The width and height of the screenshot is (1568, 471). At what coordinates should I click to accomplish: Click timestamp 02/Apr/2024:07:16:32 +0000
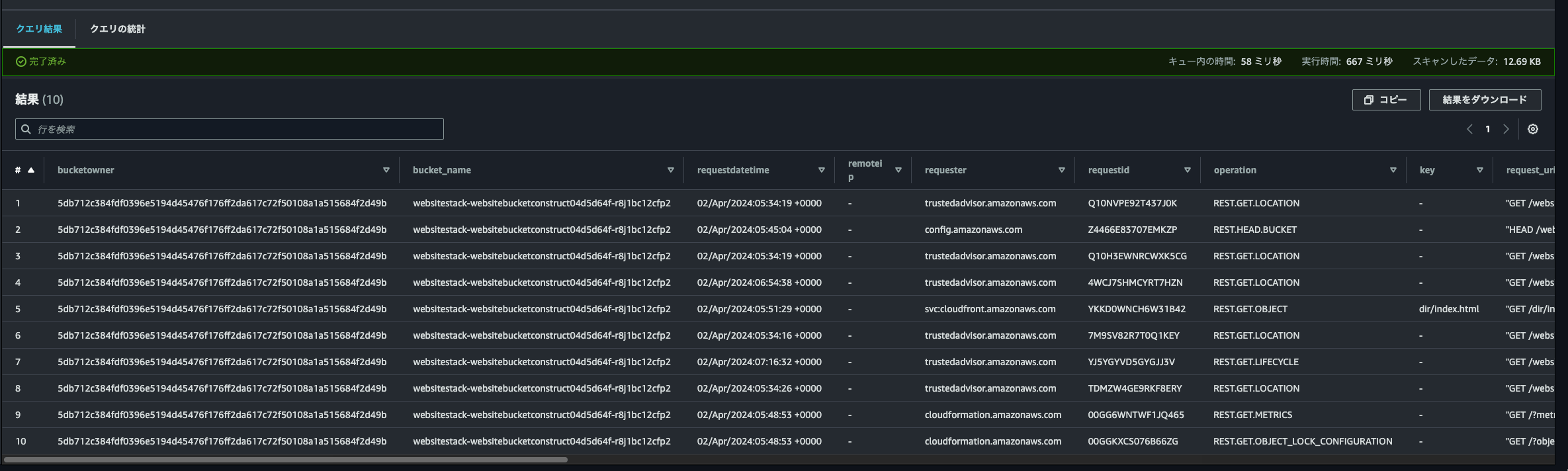pyautogui.click(x=759, y=362)
